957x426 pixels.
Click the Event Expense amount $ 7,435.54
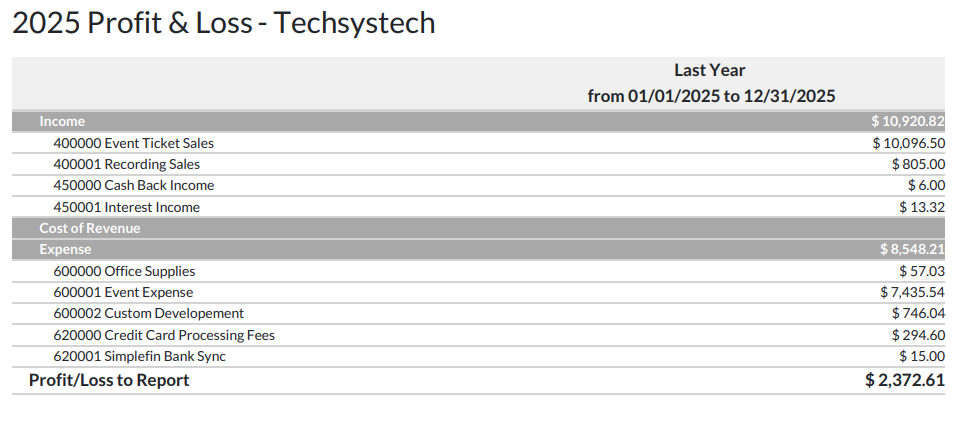pyautogui.click(x=912, y=292)
